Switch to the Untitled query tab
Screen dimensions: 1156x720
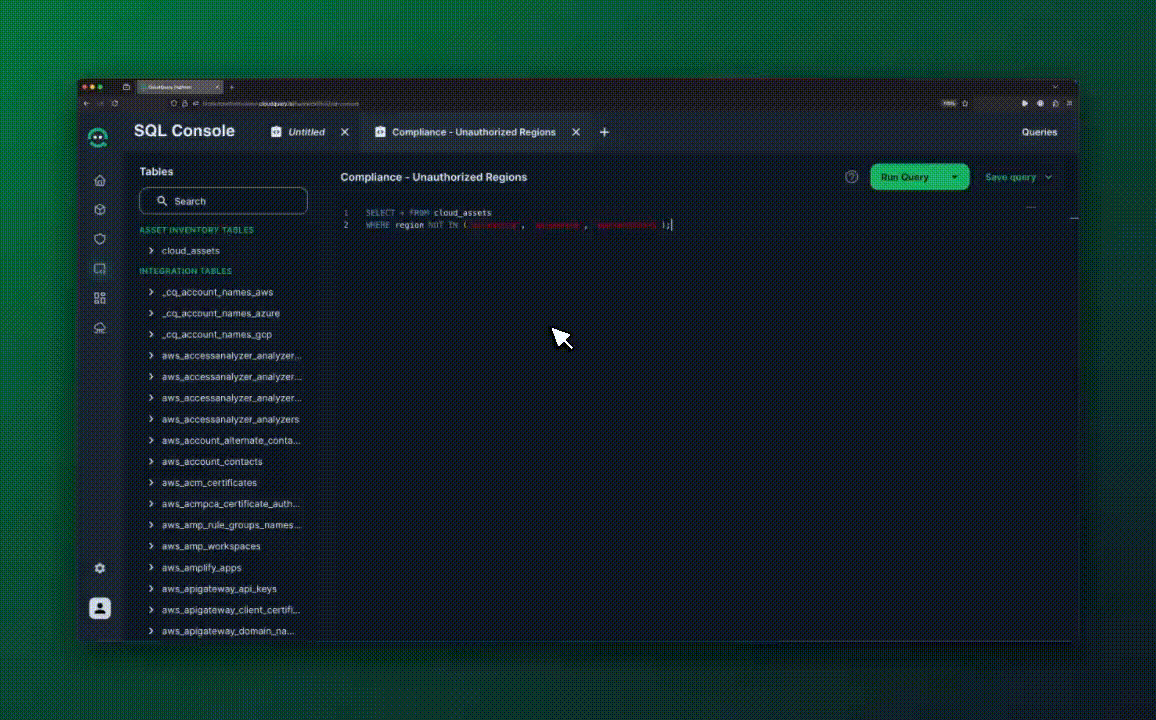point(306,132)
